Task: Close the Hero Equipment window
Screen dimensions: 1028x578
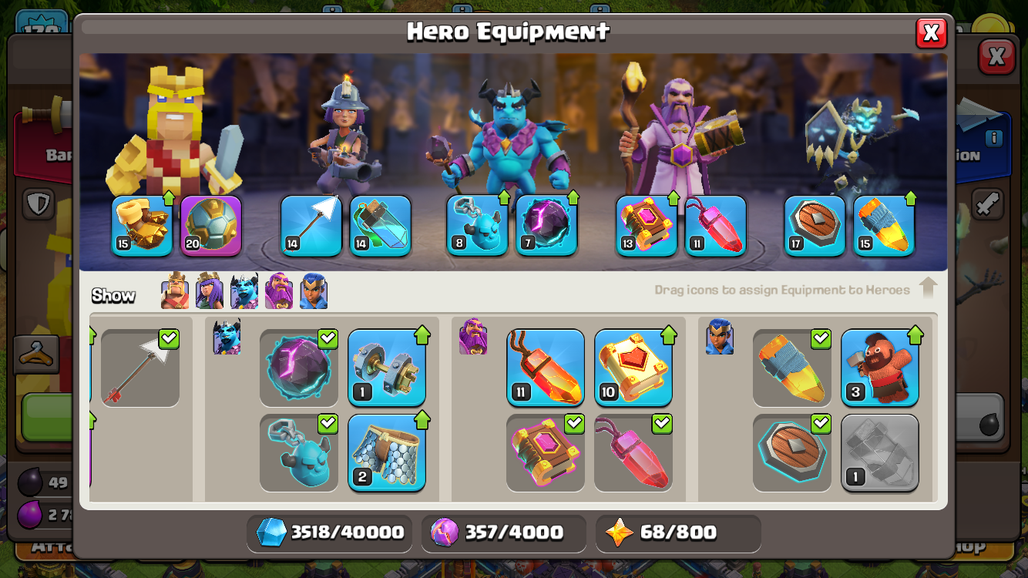Action: [931, 33]
